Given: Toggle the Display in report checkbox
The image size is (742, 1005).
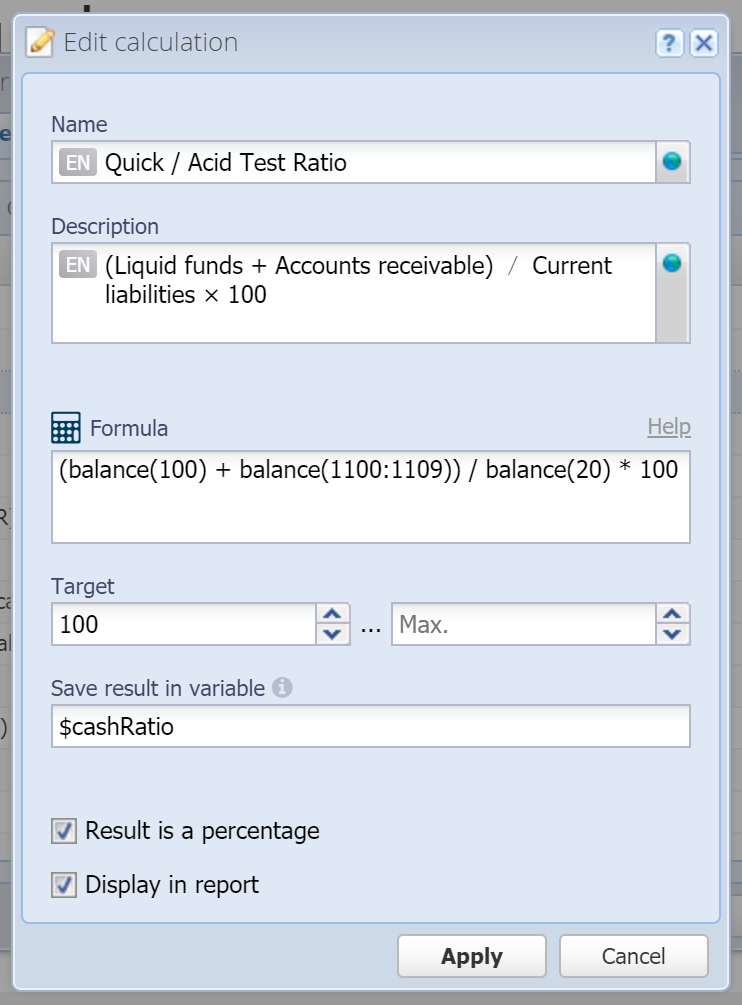Looking at the screenshot, I should point(64,885).
